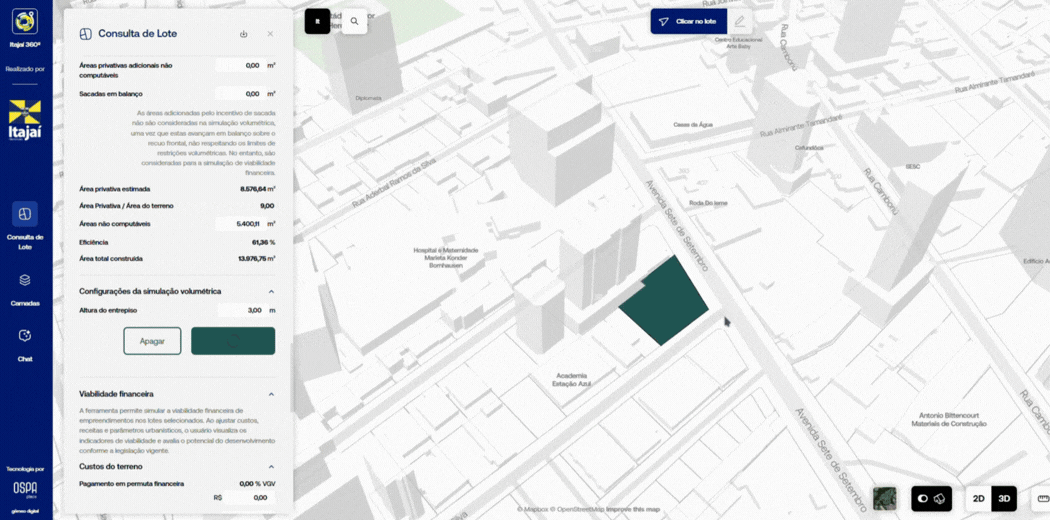Screen dimensions: 1050x520
Task: Click Antonio Bittencourt Materiais de Construção label
Action: point(949,420)
